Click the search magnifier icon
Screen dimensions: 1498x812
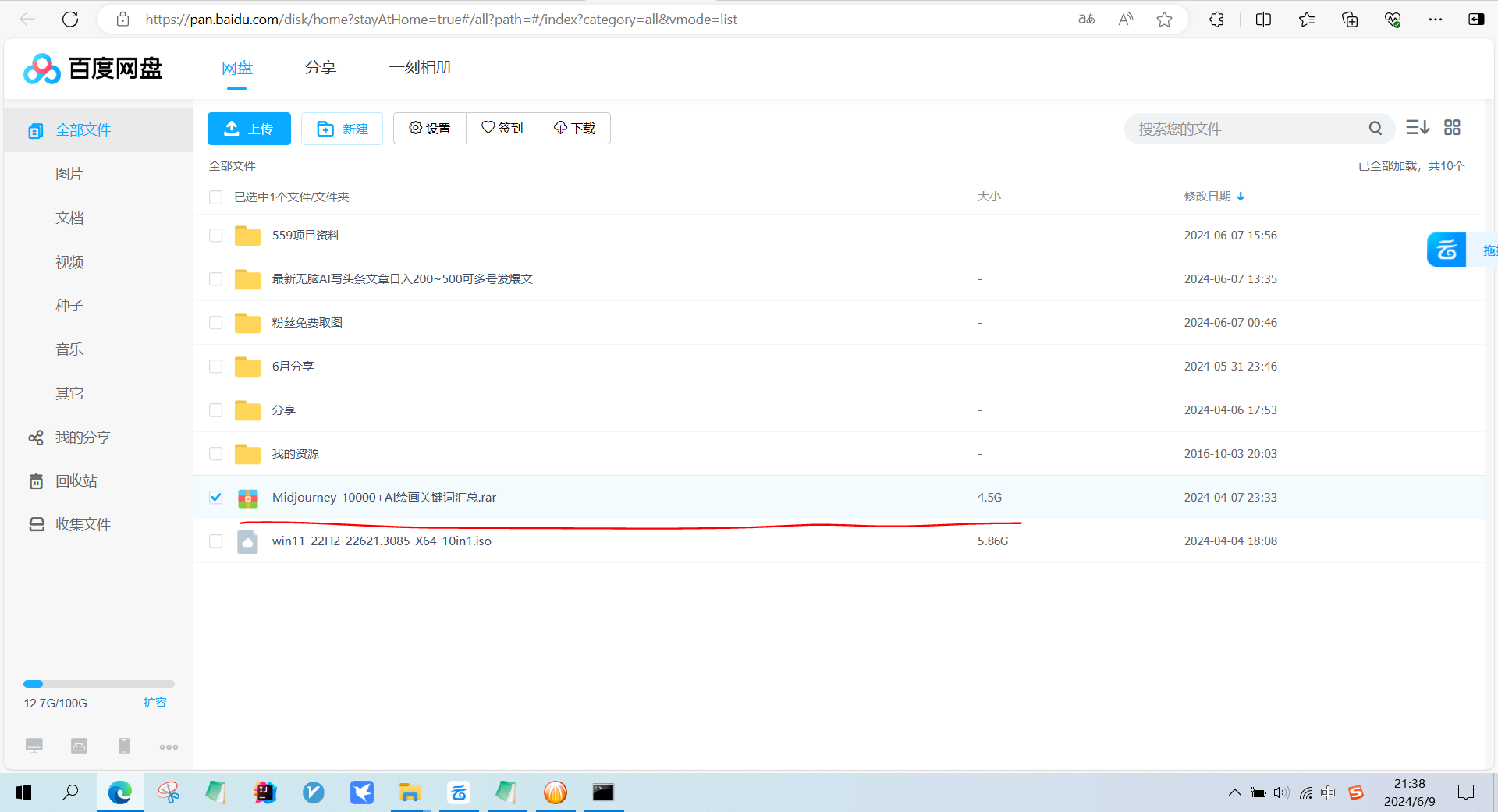tap(1375, 129)
